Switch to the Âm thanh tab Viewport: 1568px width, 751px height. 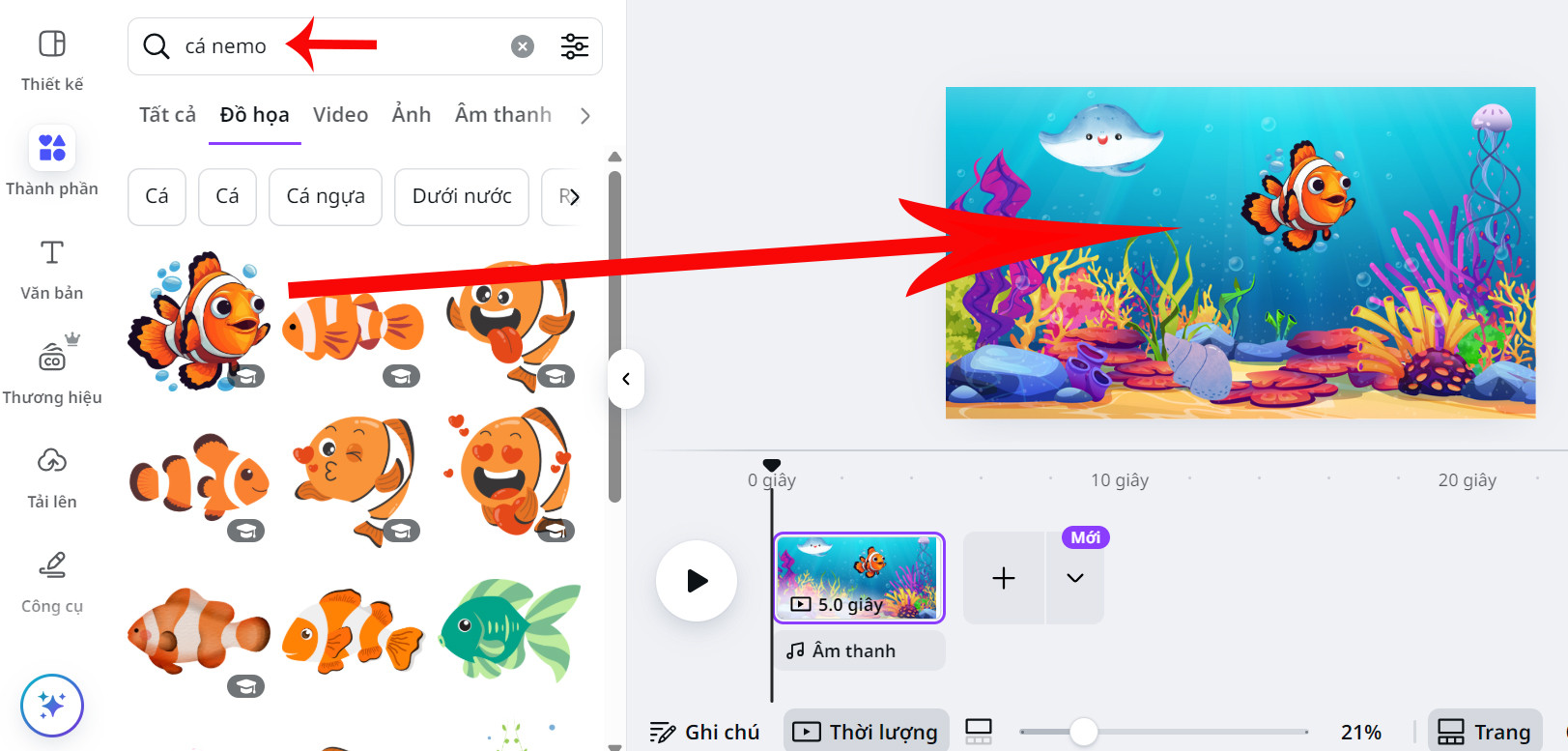click(x=503, y=115)
